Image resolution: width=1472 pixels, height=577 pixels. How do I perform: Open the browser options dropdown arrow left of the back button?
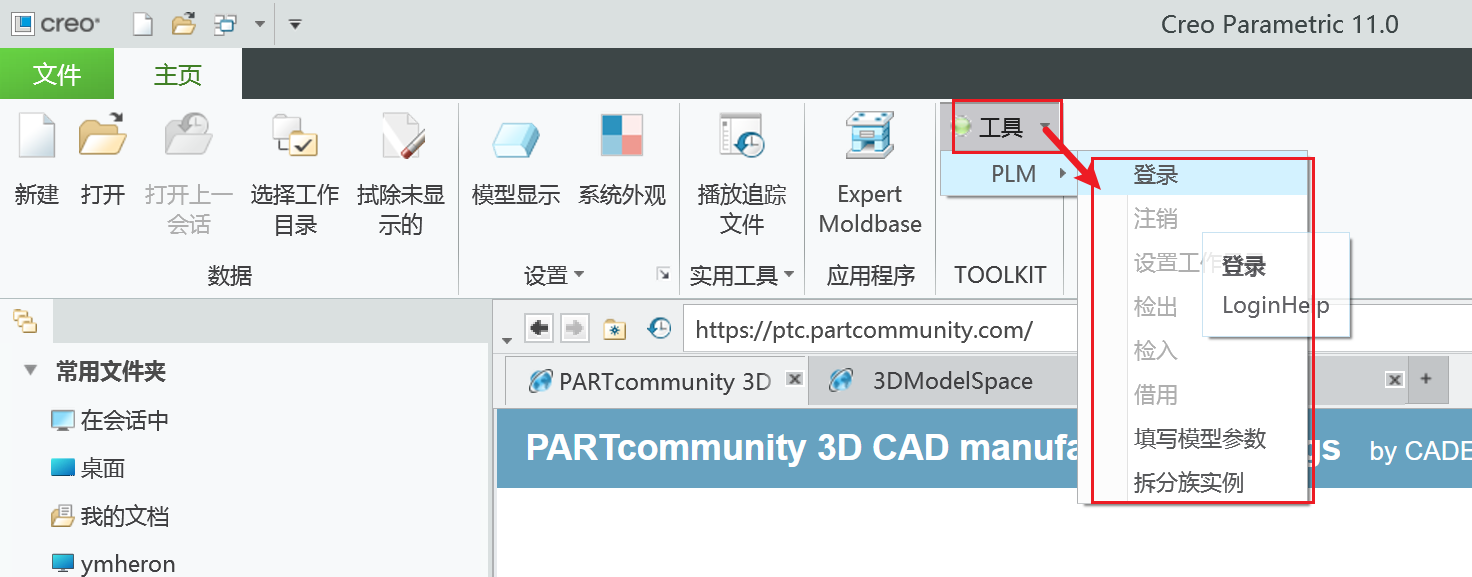[x=507, y=339]
